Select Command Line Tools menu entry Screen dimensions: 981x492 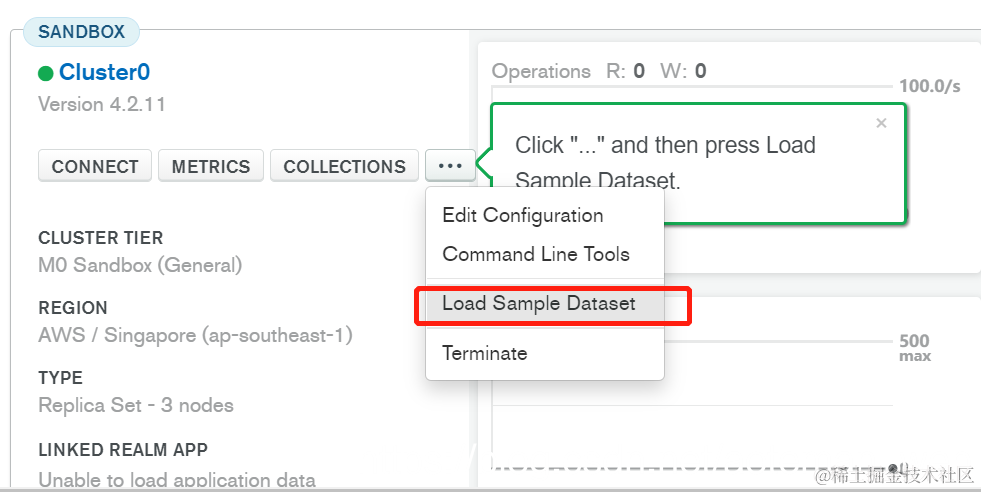pyautogui.click(x=536, y=254)
